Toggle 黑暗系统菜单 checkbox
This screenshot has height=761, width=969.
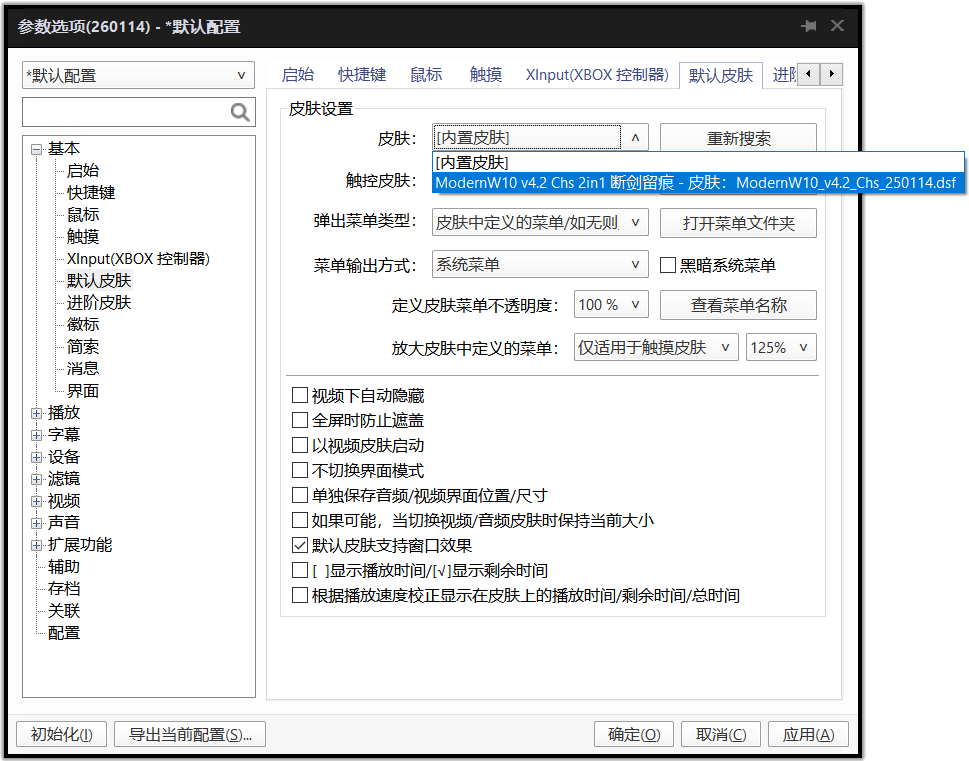coord(669,265)
